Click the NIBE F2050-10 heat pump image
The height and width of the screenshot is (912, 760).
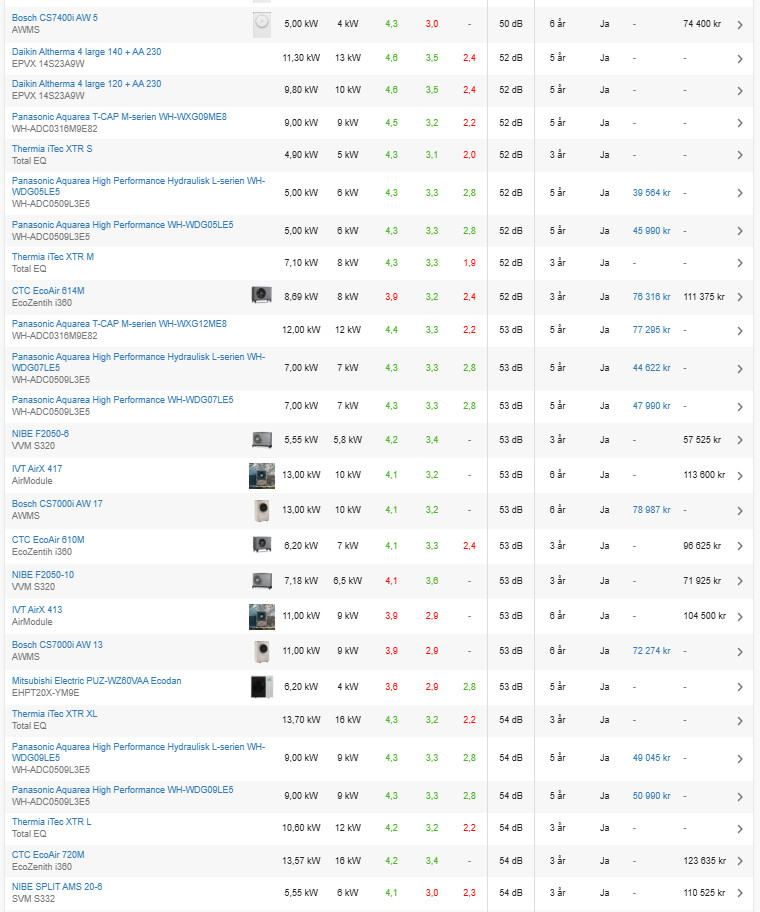(x=261, y=580)
